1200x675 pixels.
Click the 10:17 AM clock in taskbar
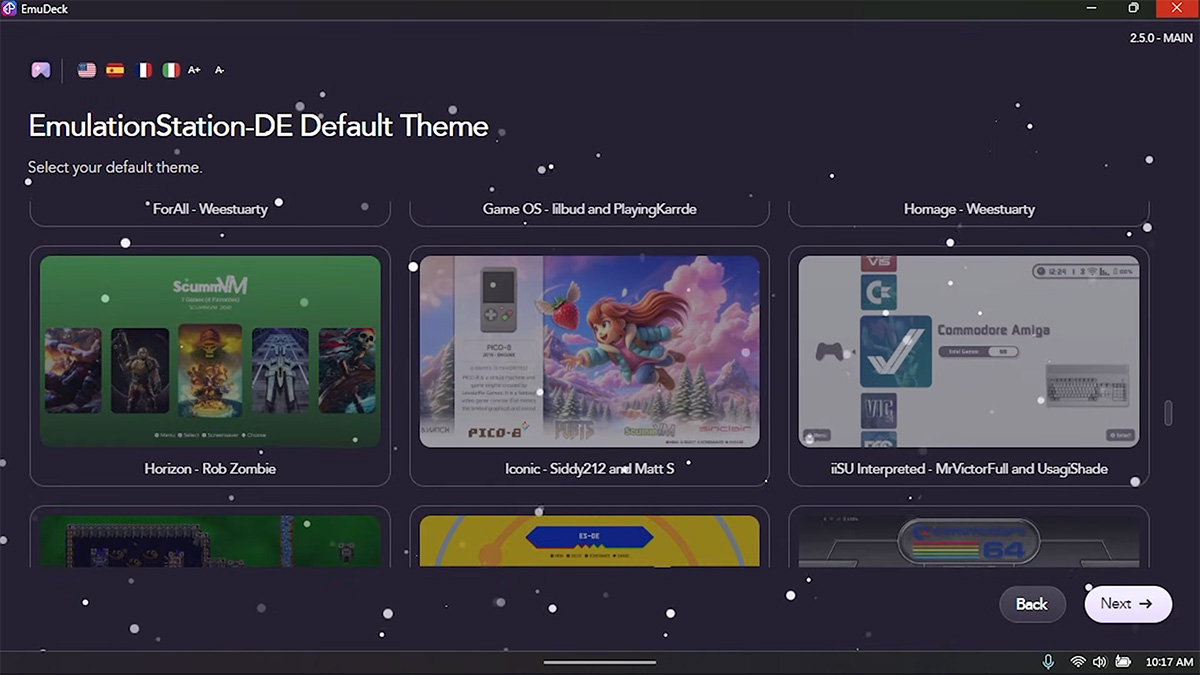tap(1169, 661)
